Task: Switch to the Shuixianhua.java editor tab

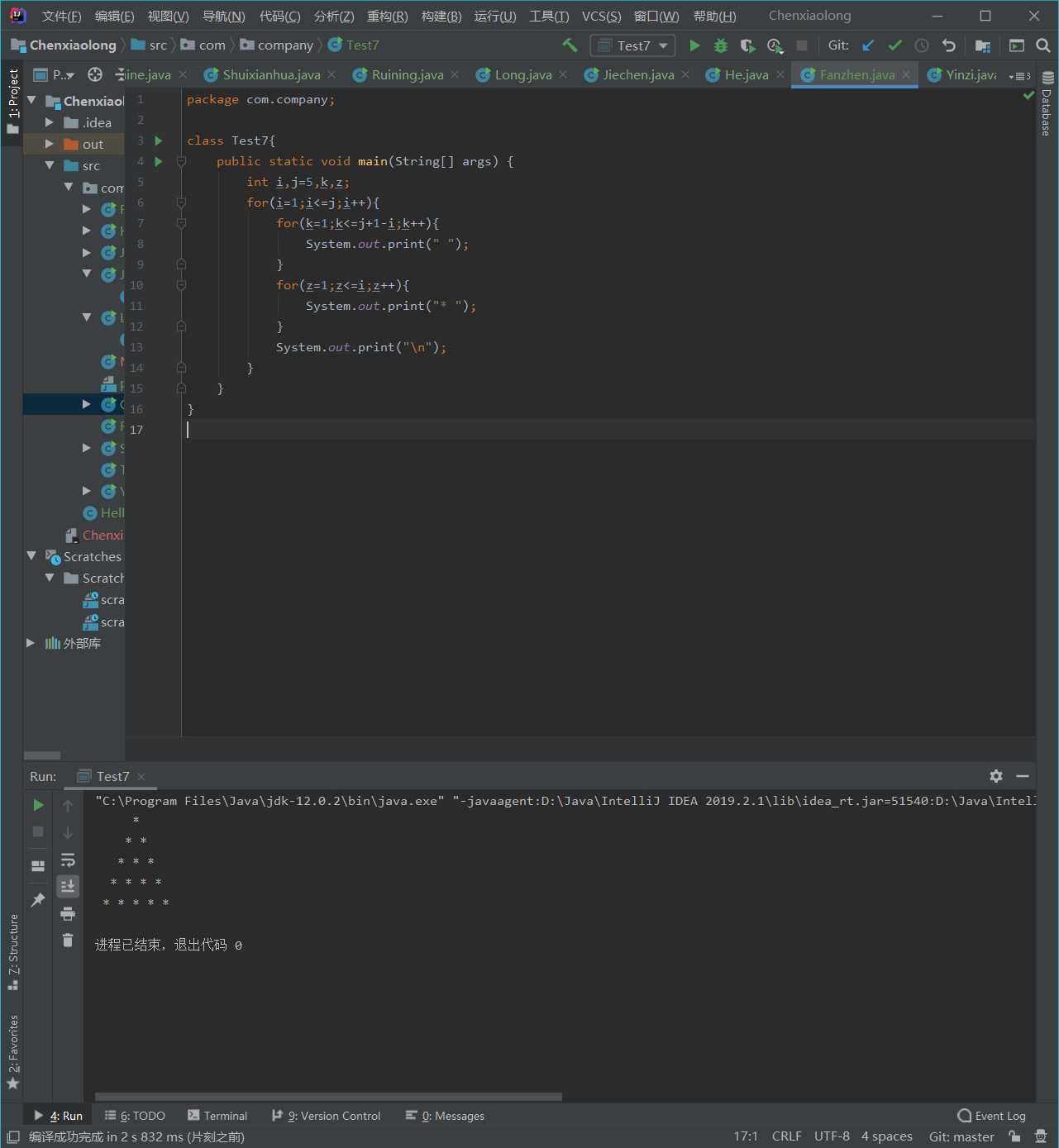Action: [270, 75]
